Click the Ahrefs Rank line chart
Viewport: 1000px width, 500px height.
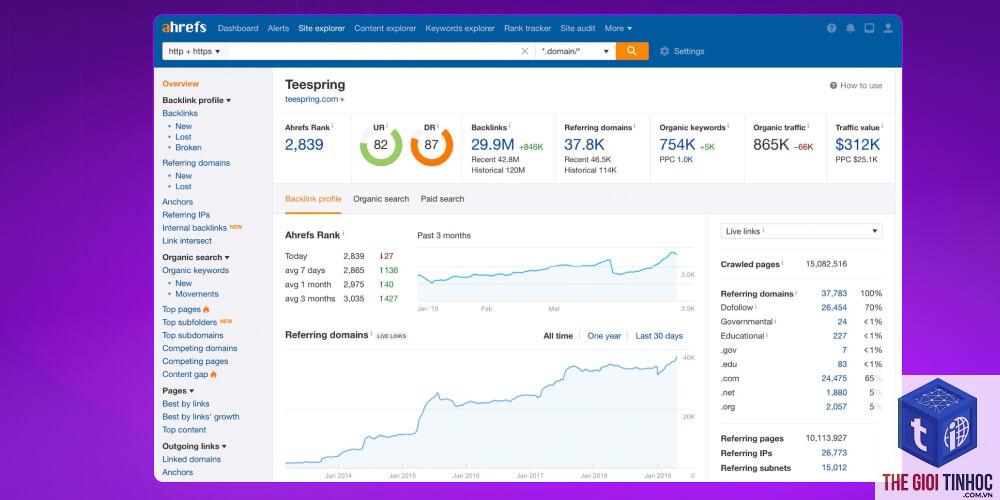tap(547, 276)
